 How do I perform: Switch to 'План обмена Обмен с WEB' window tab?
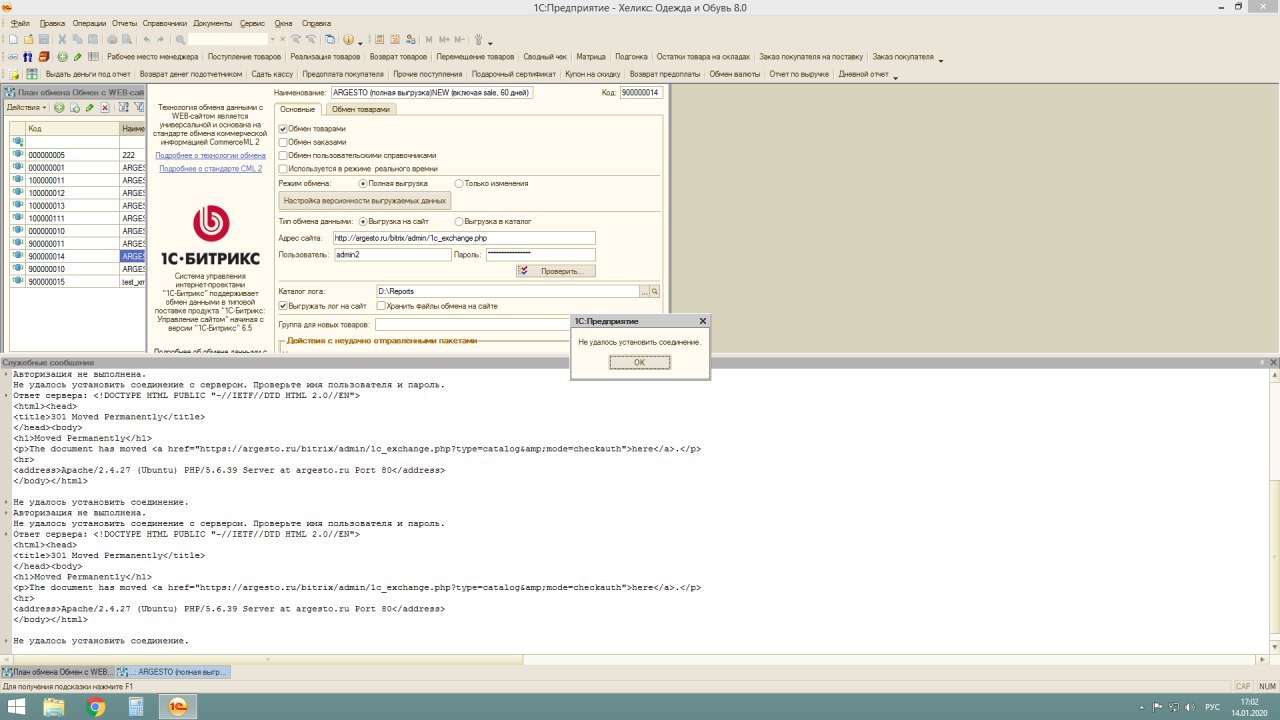tap(58, 672)
